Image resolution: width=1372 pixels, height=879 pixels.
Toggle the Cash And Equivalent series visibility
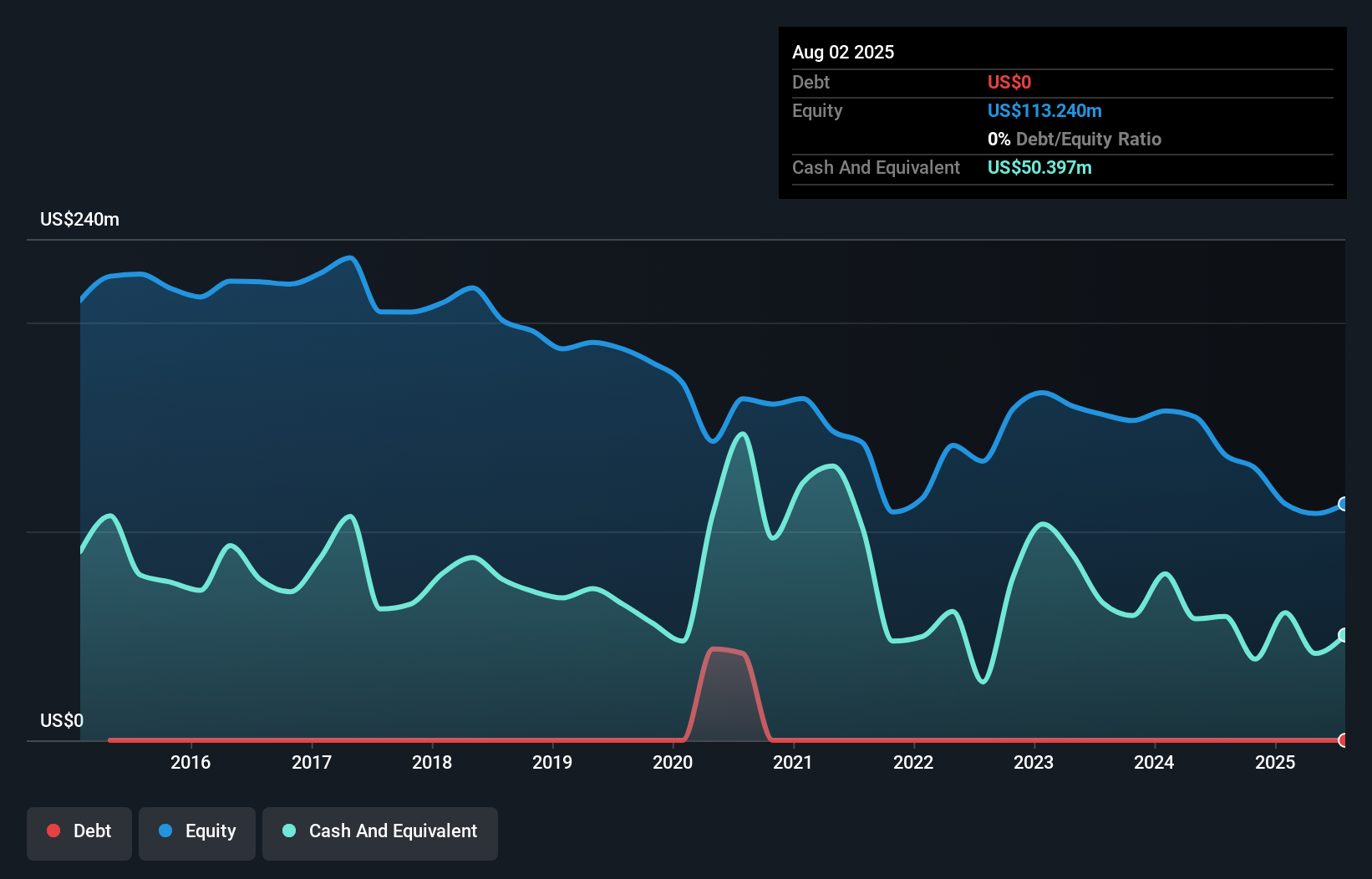coord(380,832)
